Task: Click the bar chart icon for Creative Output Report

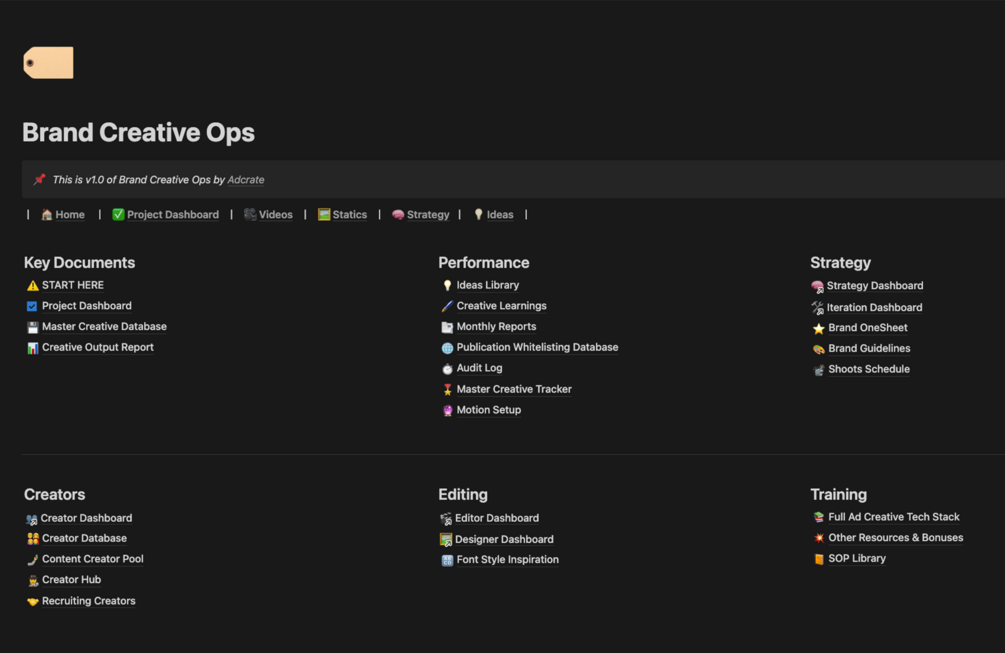Action: 33,348
